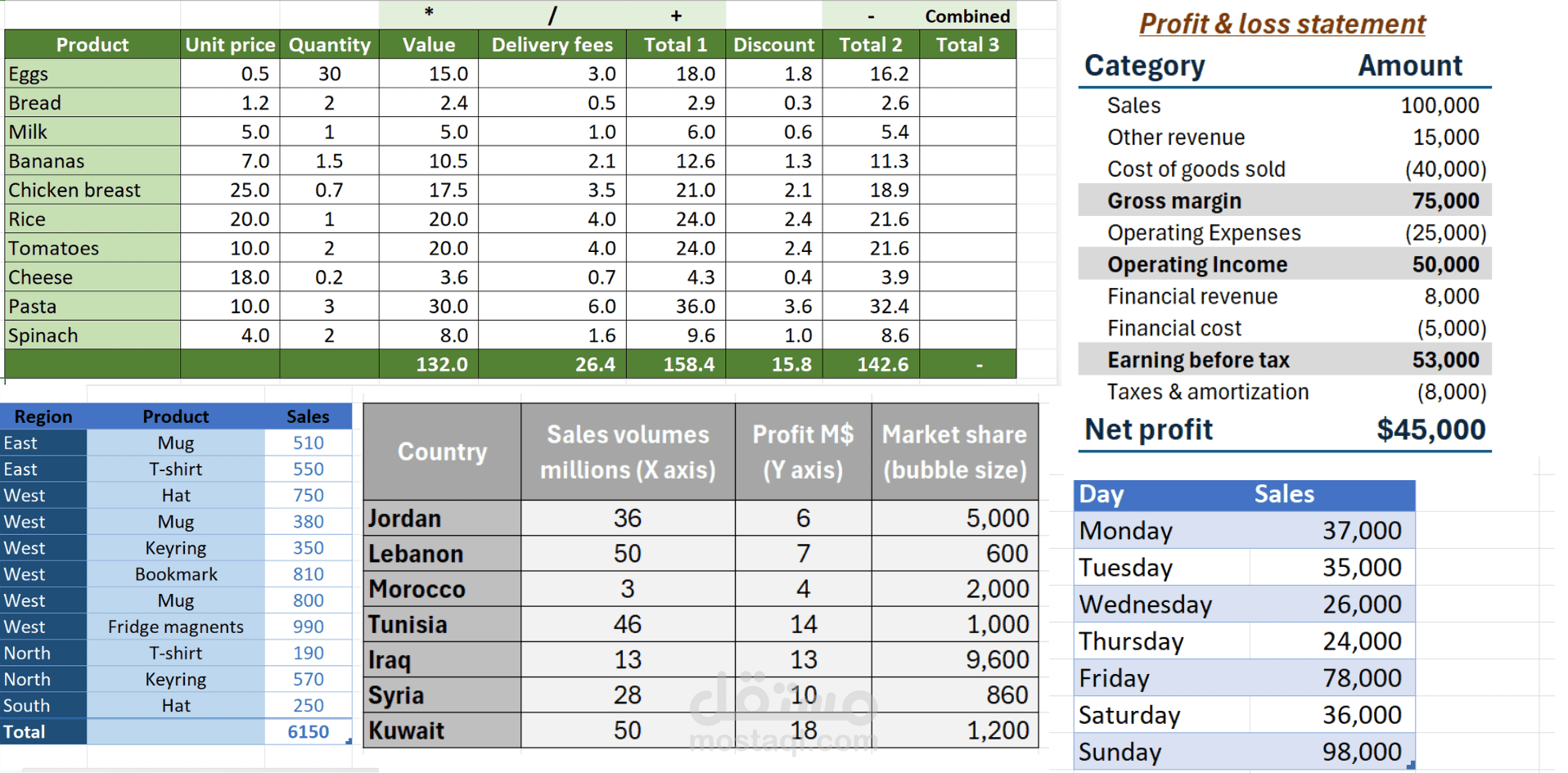Click the Tuesday day cell
The height and width of the screenshot is (773, 1568).
point(1162,568)
